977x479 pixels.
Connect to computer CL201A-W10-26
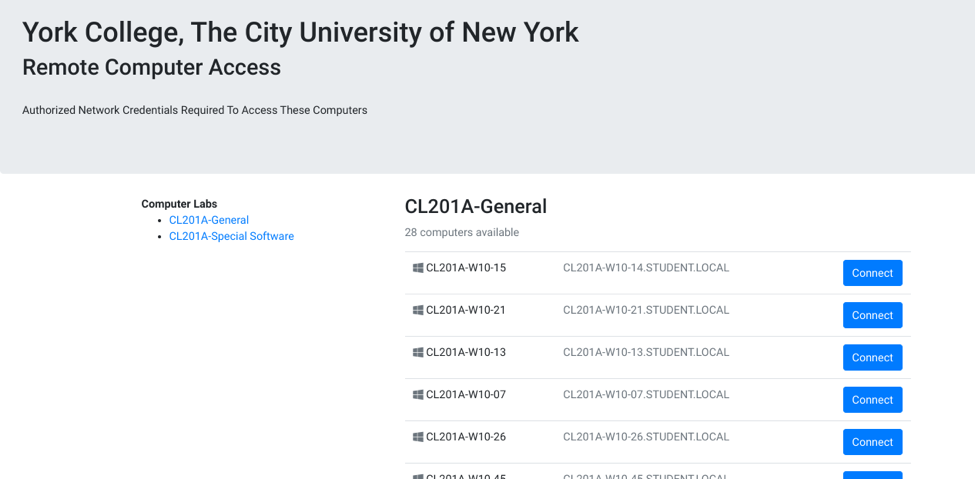872,442
